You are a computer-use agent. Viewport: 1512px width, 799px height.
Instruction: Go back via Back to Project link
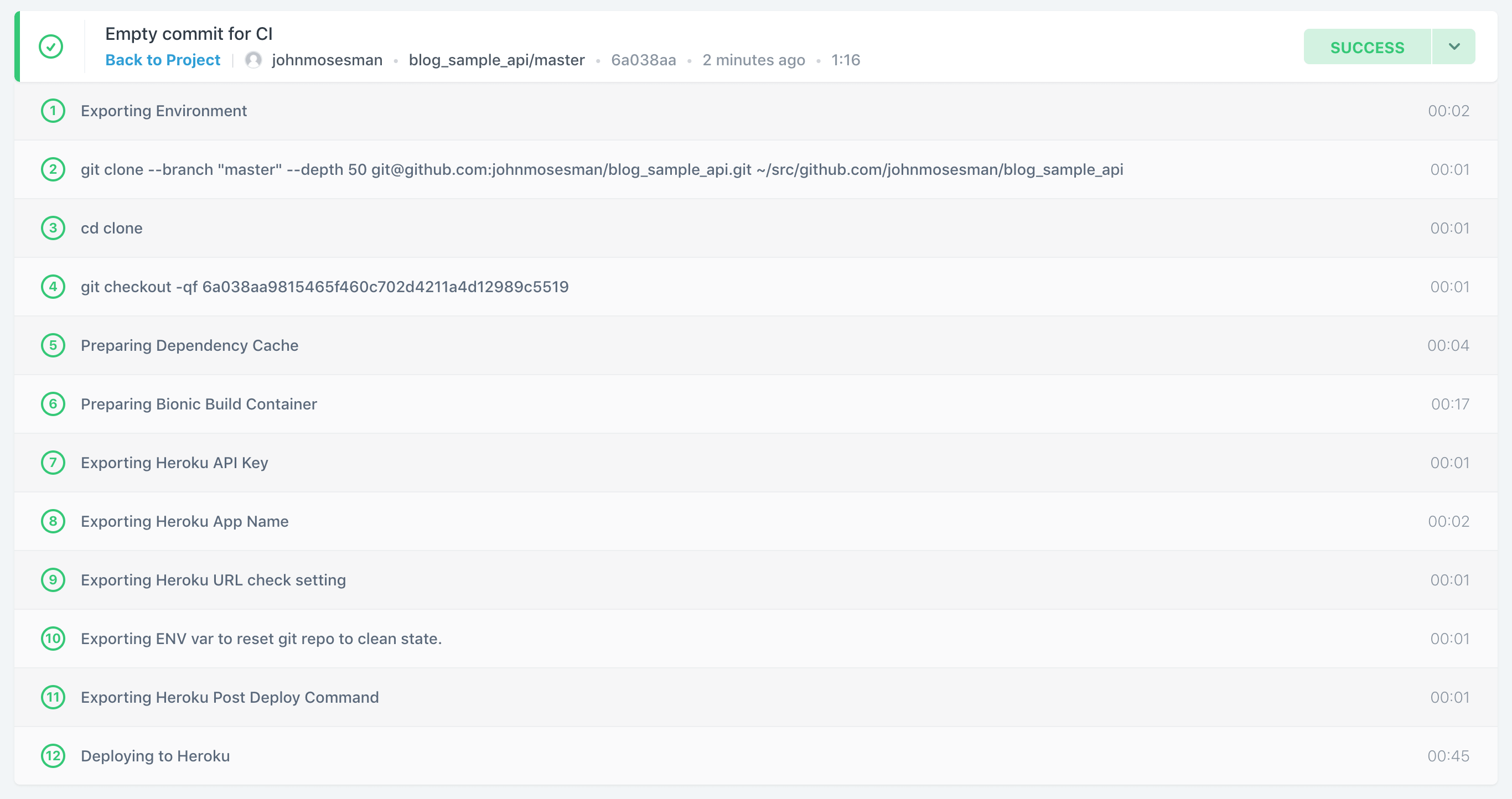[x=163, y=60]
